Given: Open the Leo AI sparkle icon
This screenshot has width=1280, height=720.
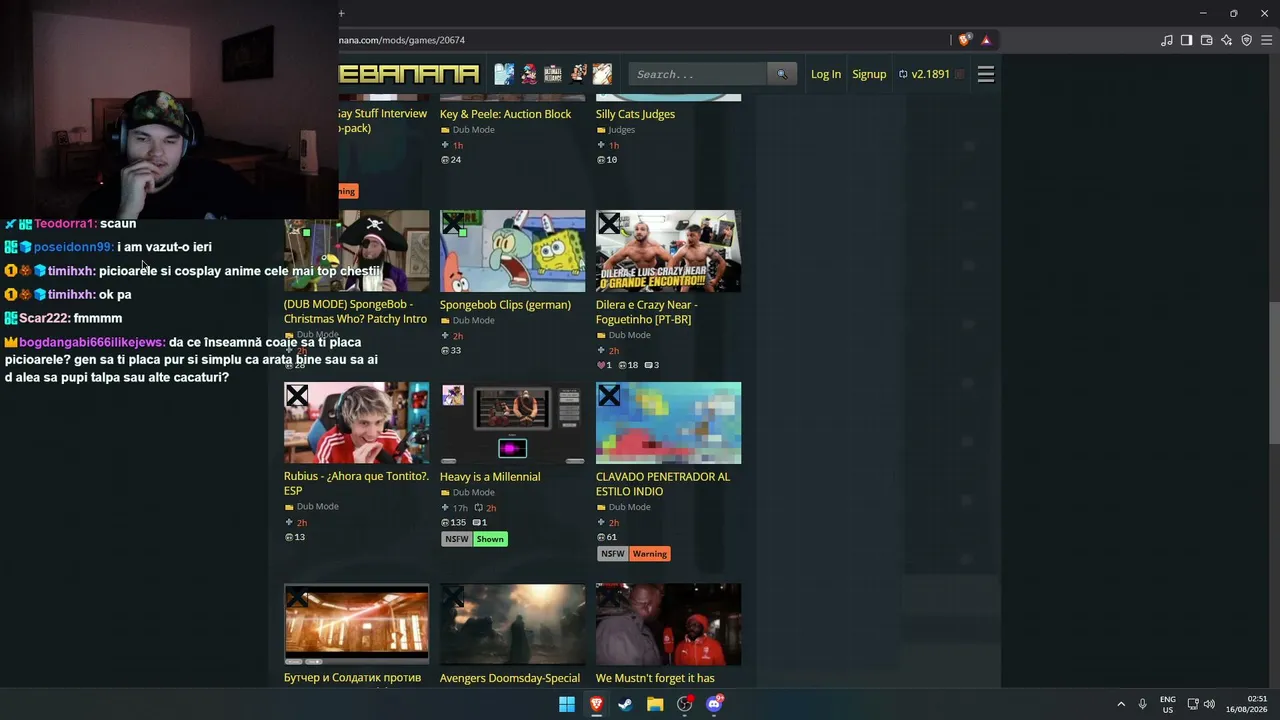Looking at the screenshot, I should tap(1226, 40).
